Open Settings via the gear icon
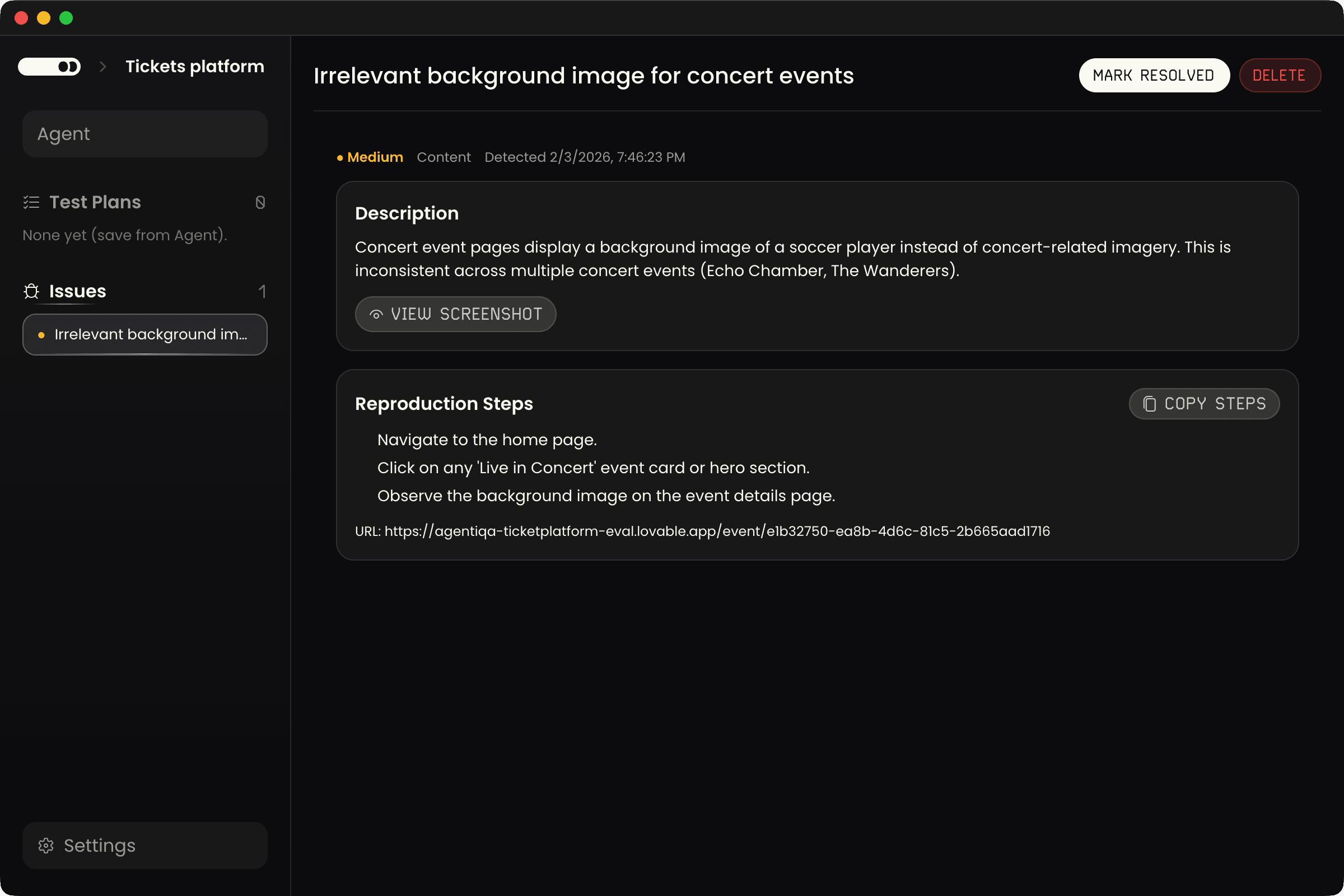Viewport: 1344px width, 896px height. [46, 846]
